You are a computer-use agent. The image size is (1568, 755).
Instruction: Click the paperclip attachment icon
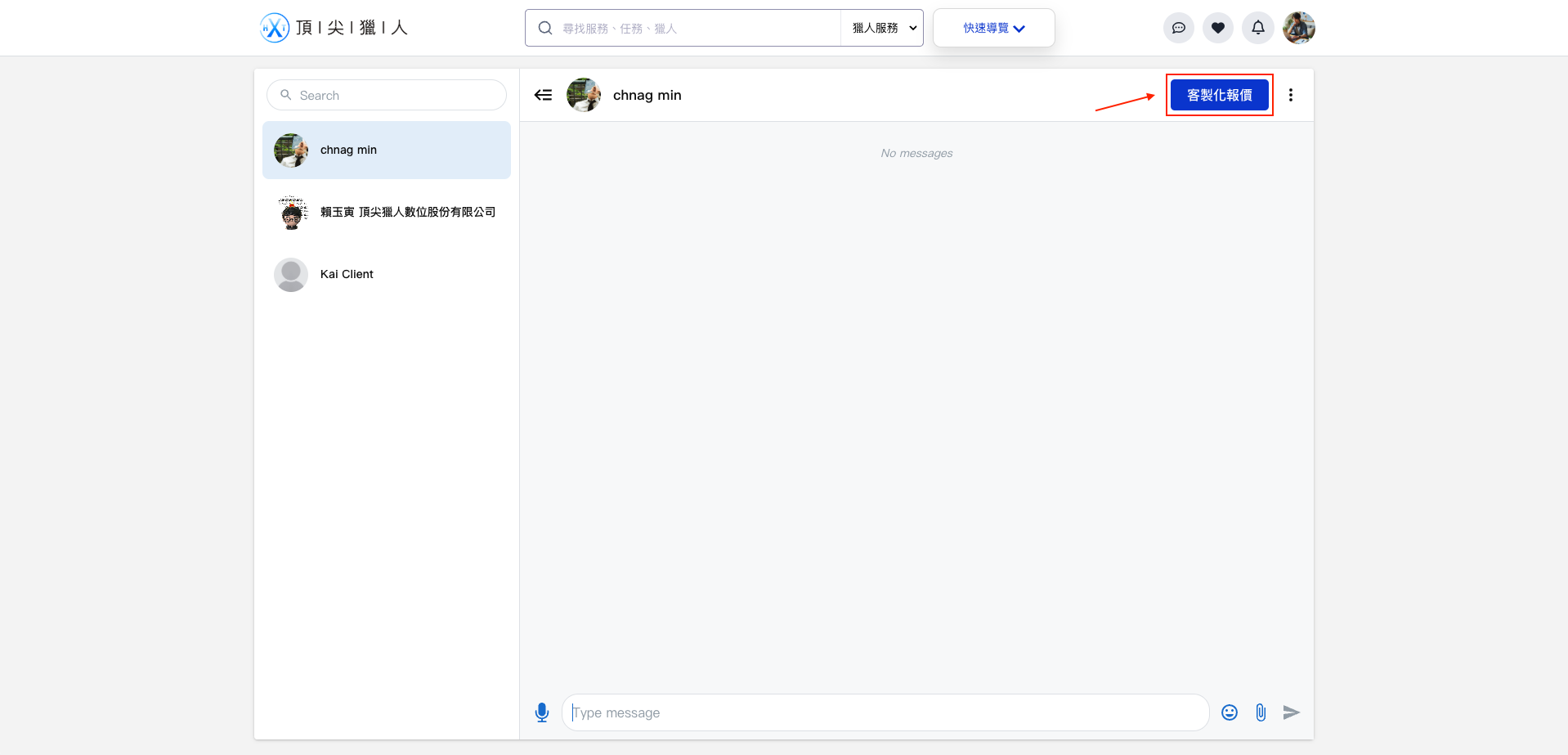pyautogui.click(x=1260, y=712)
